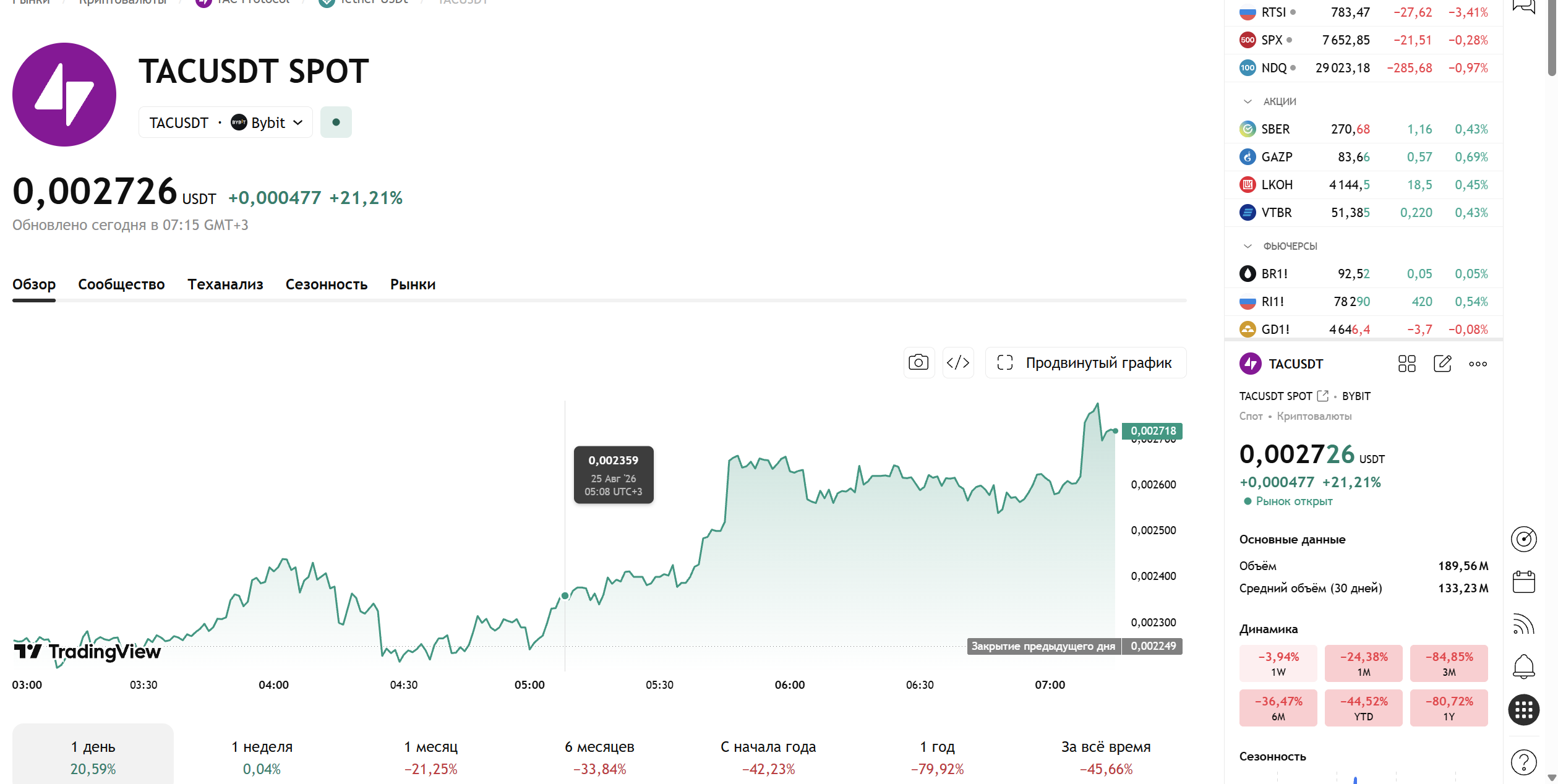Viewport: 1558px width, 784px height.
Task: Switch to the Теханализ tab
Action: point(225,284)
